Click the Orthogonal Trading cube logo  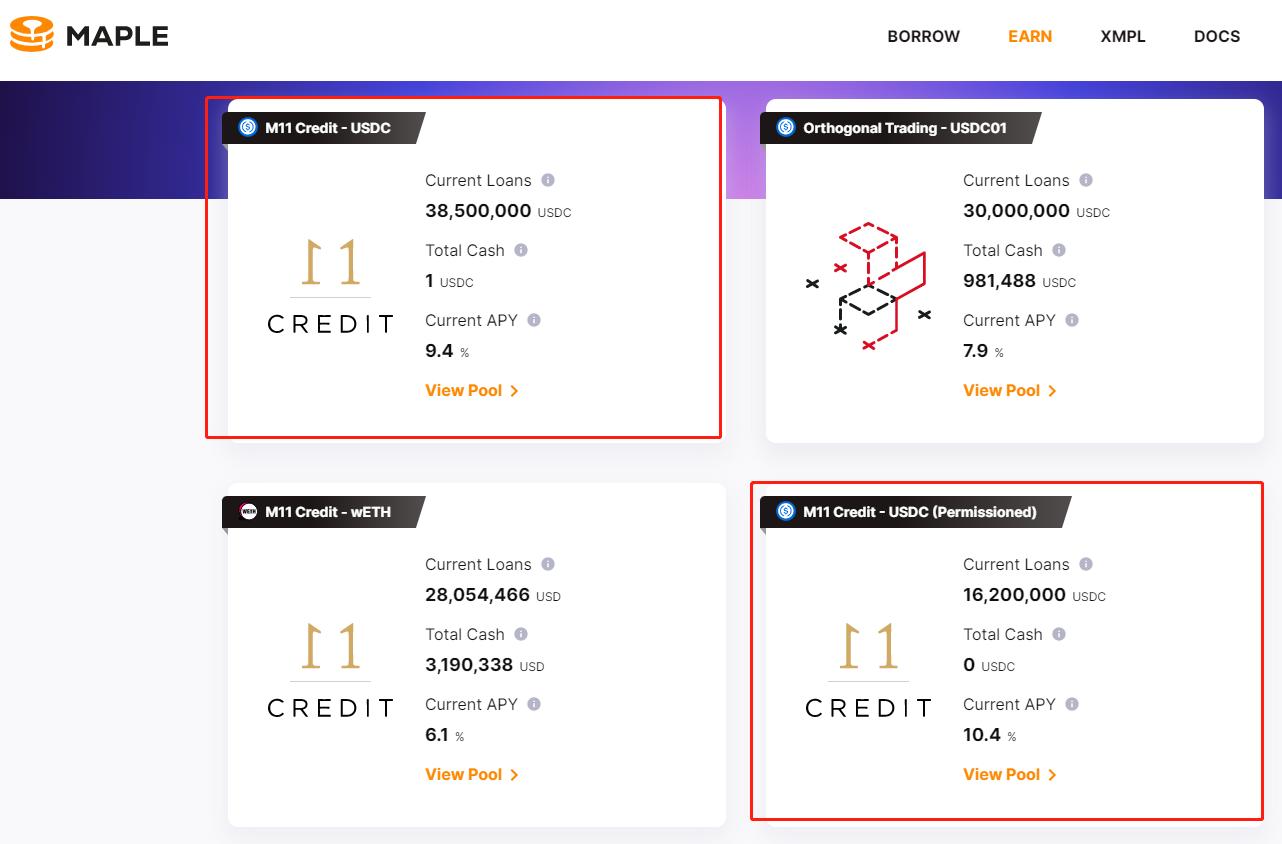(868, 287)
